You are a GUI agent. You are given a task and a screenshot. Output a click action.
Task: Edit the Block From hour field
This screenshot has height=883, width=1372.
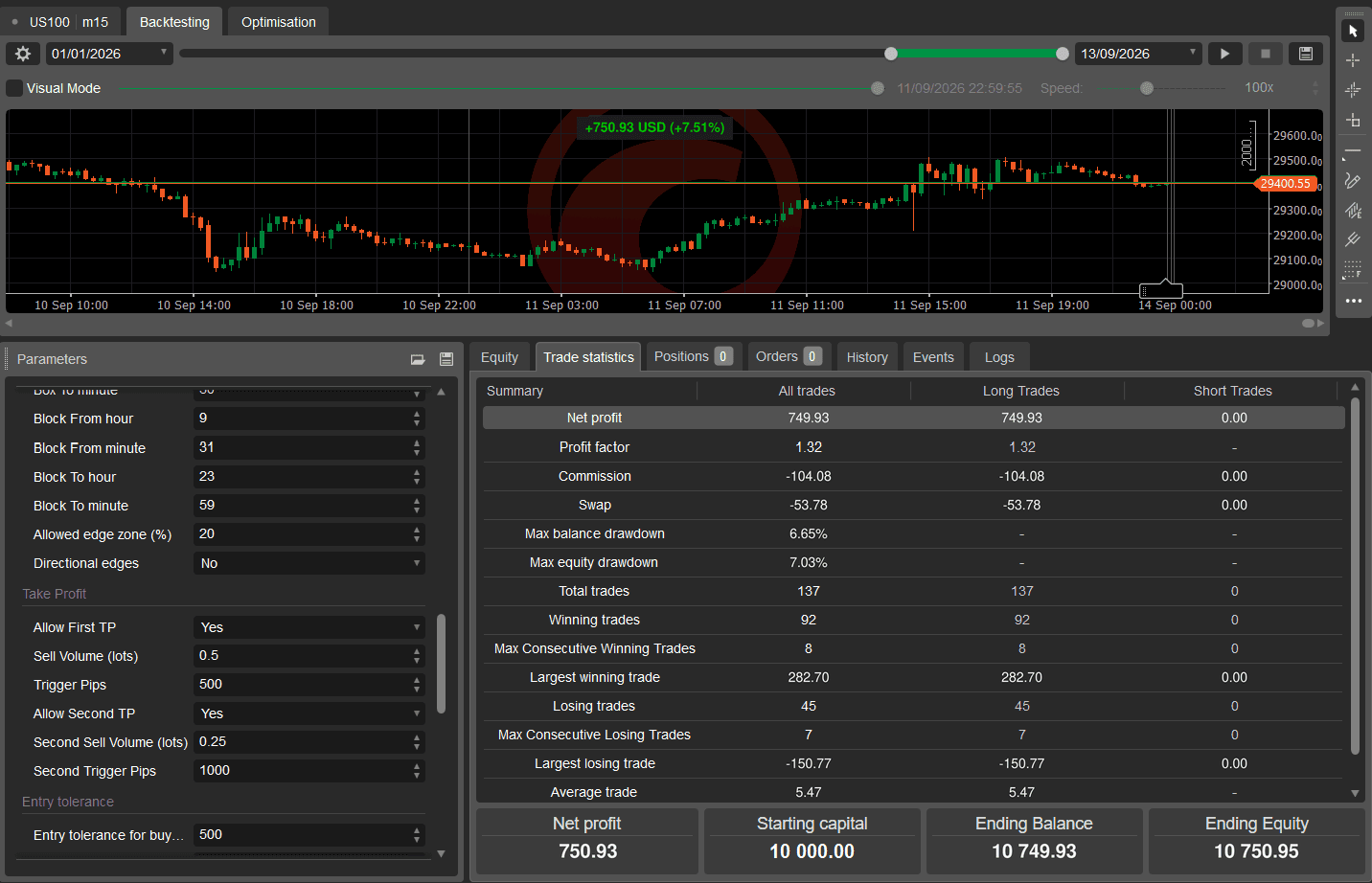click(309, 419)
